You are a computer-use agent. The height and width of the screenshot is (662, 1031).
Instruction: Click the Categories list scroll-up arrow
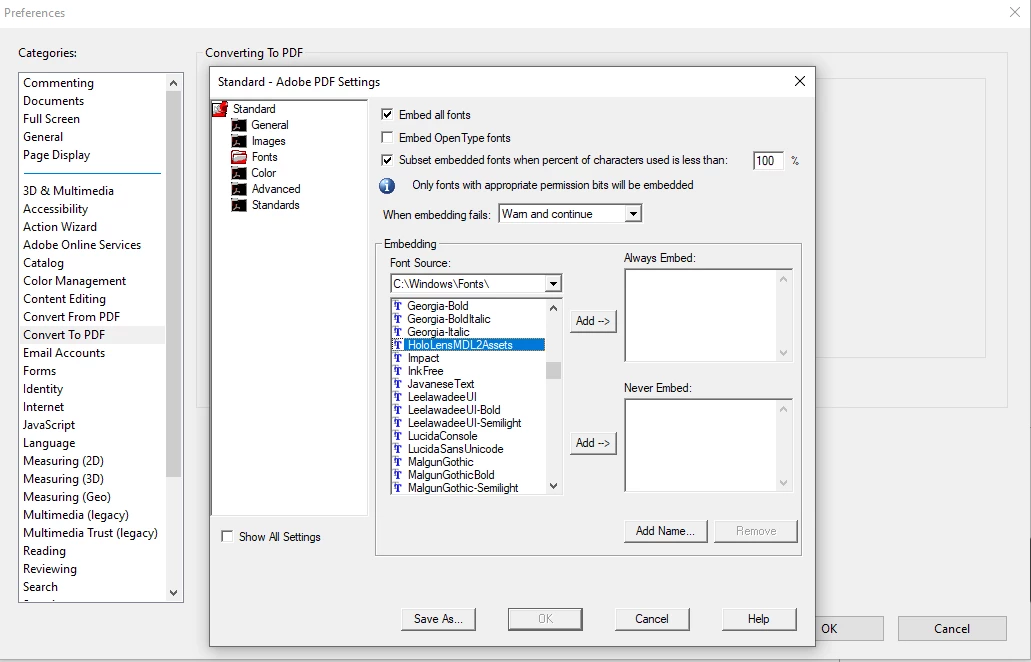tap(174, 83)
